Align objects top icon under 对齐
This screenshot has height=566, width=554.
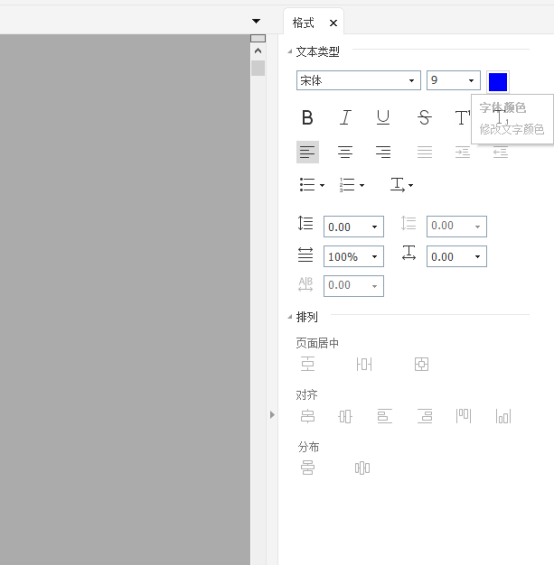(463, 416)
